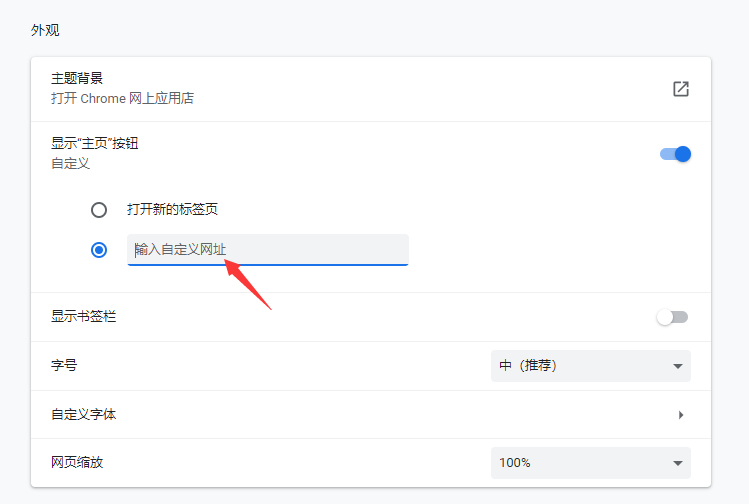Toggle the 显示书签栏 switch
This screenshot has height=504, width=749.
click(x=672, y=317)
